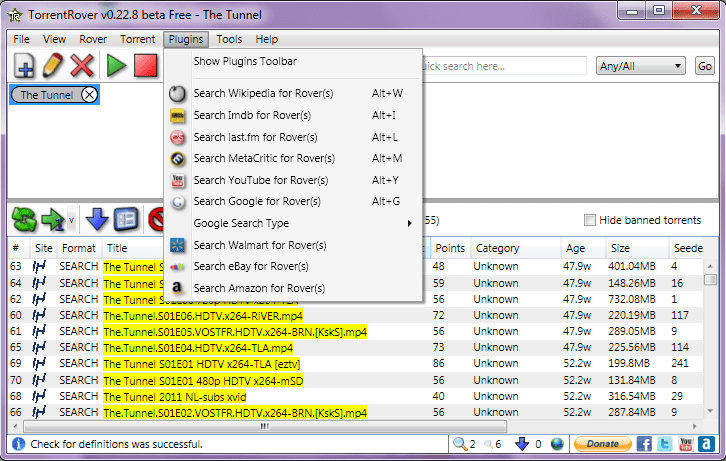The image size is (726, 461).
Task: Start search with green play icon
Action: pos(116,65)
